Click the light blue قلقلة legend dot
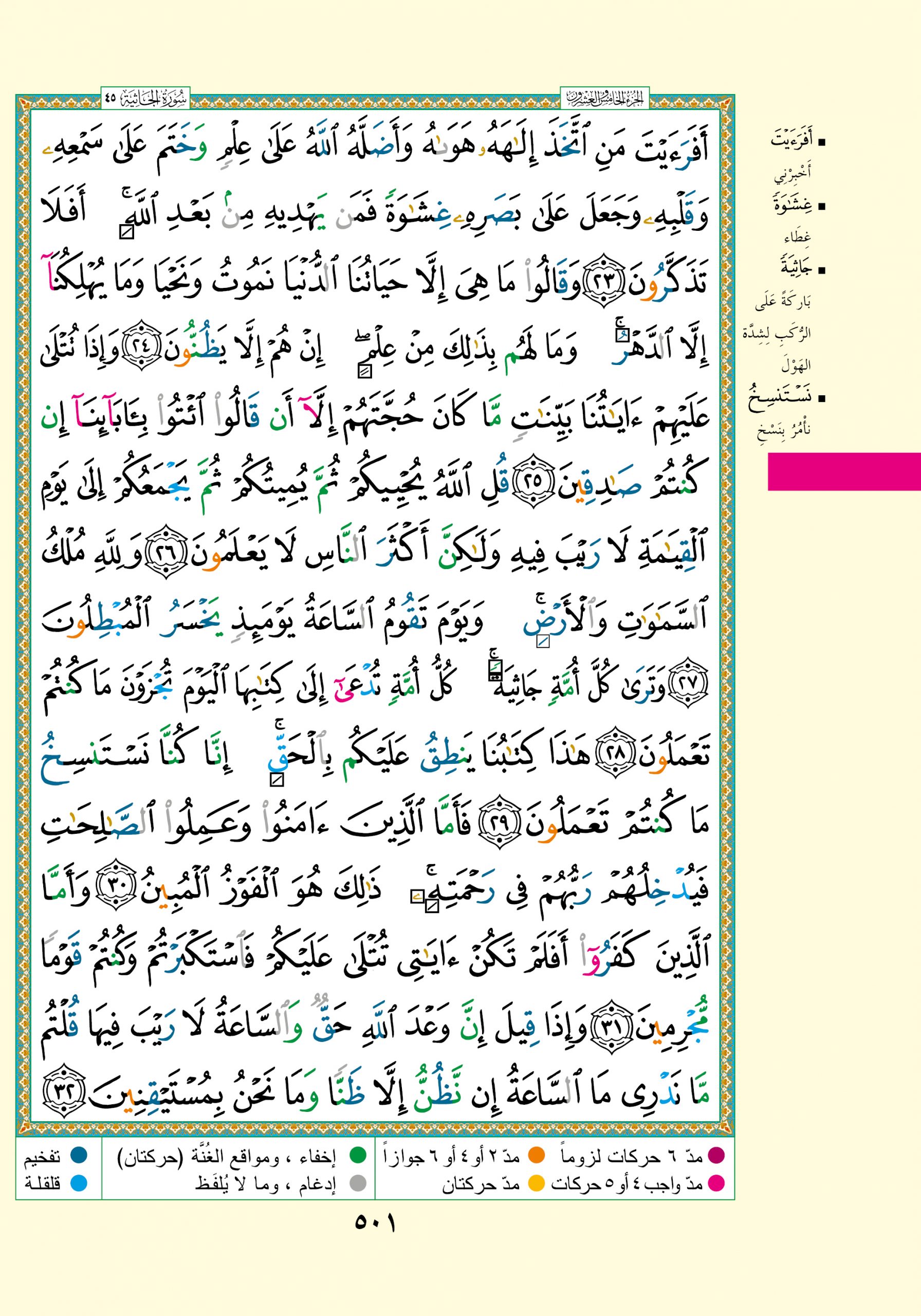921x1316 pixels. (79, 1183)
